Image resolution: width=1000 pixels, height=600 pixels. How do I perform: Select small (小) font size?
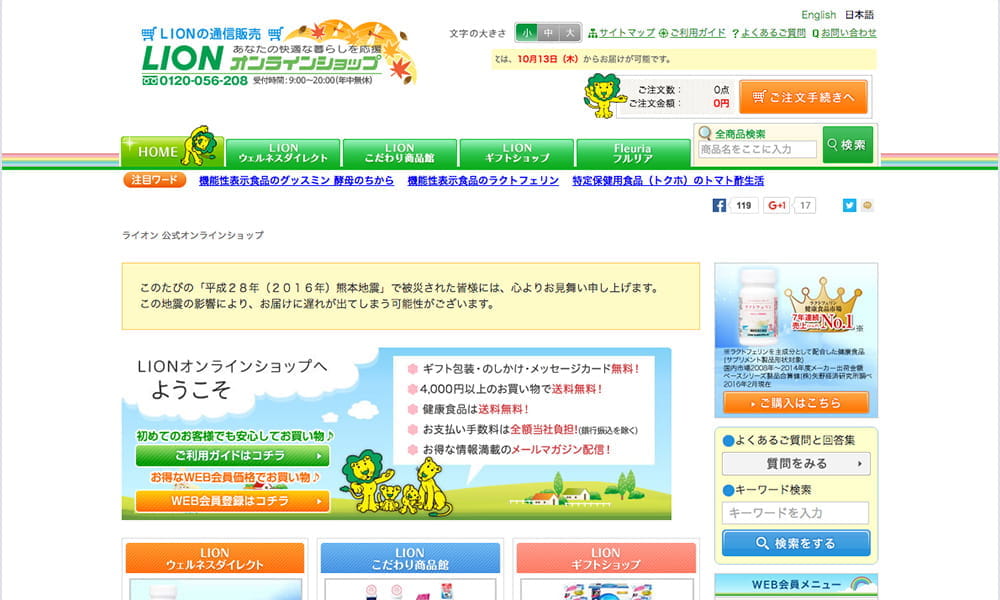coord(526,32)
